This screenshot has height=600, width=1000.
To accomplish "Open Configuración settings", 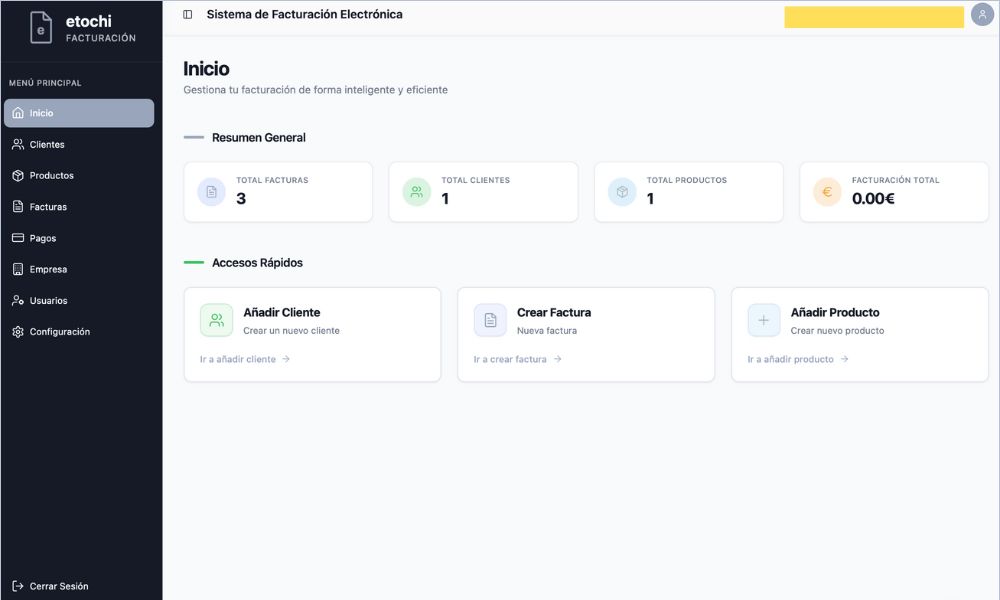I will tap(59, 332).
